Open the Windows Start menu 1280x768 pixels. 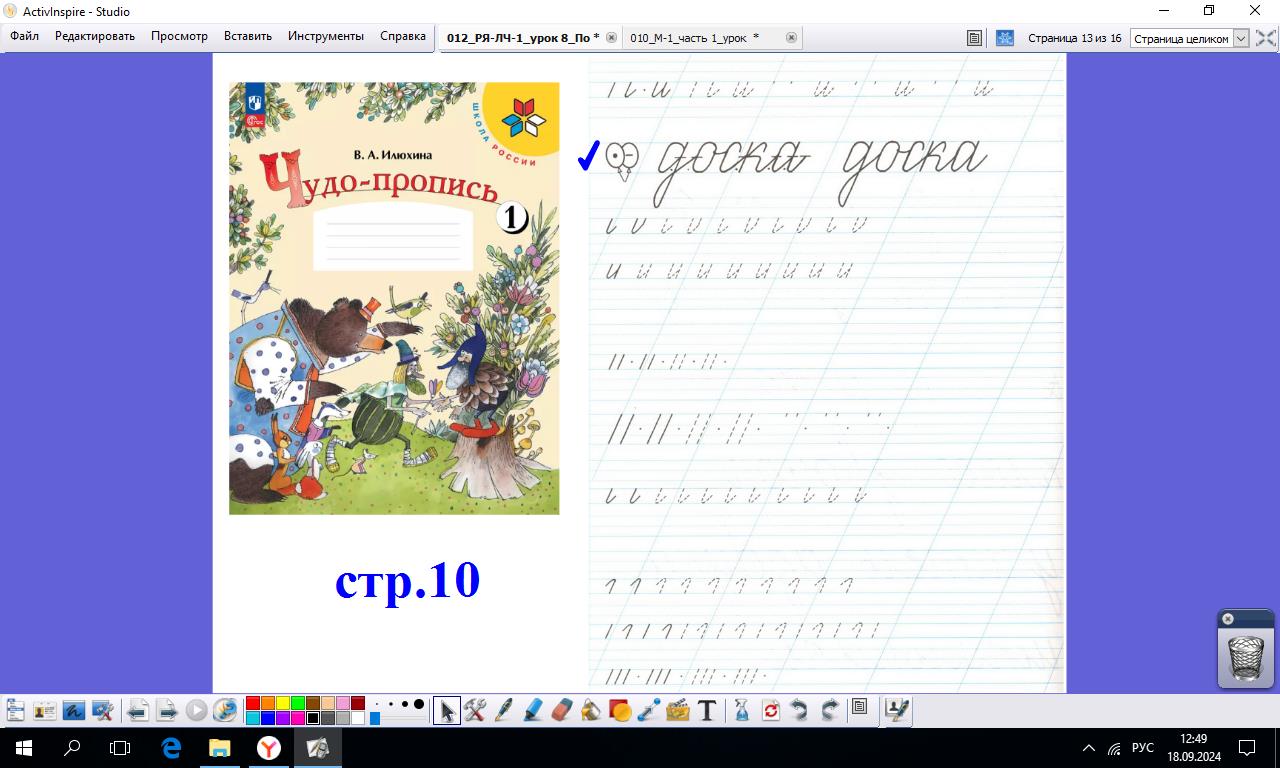22,747
